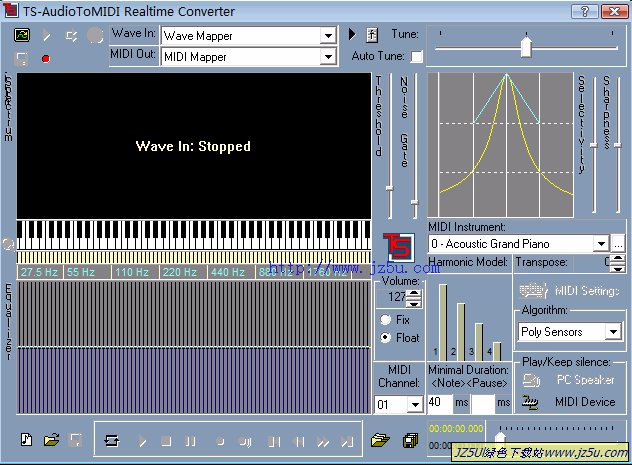This screenshot has height=465, width=632.
Task: Click the greyed-out floppy save icon, top left
Action: 21,59
